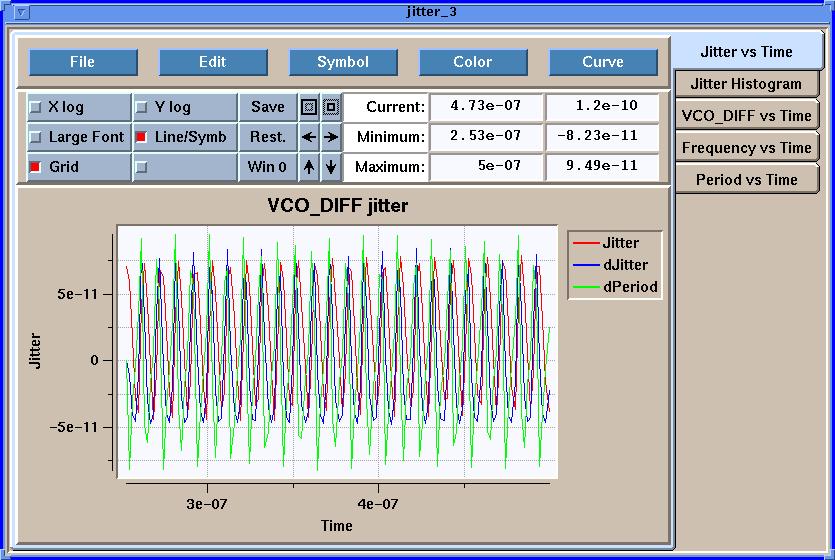
Task: Click the Current X value field
Action: point(486,107)
